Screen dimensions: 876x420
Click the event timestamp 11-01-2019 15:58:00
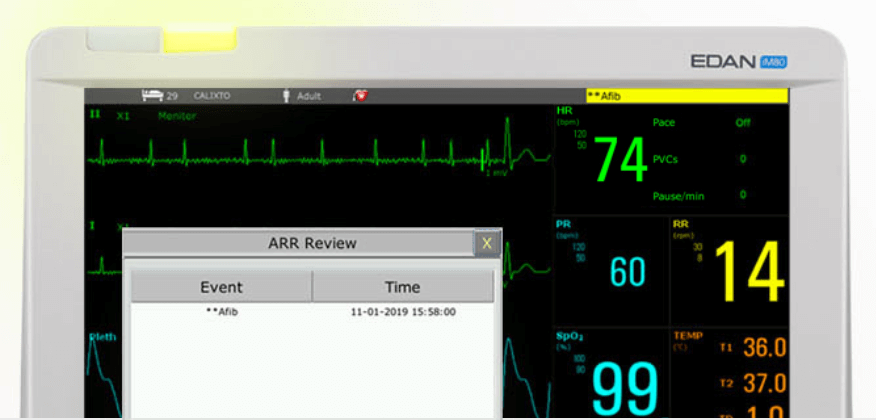[403, 312]
